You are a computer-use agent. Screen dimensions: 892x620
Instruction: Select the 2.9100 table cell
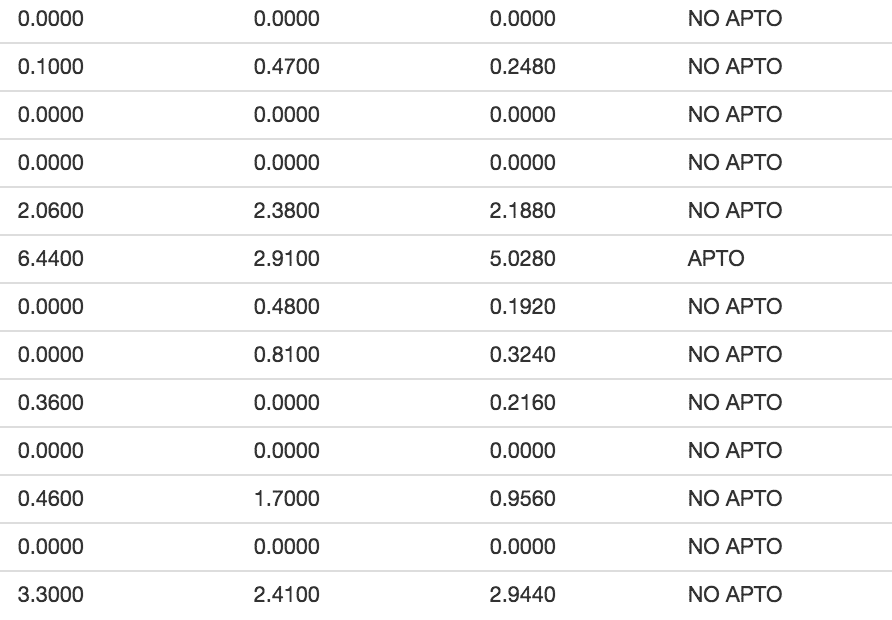286,259
